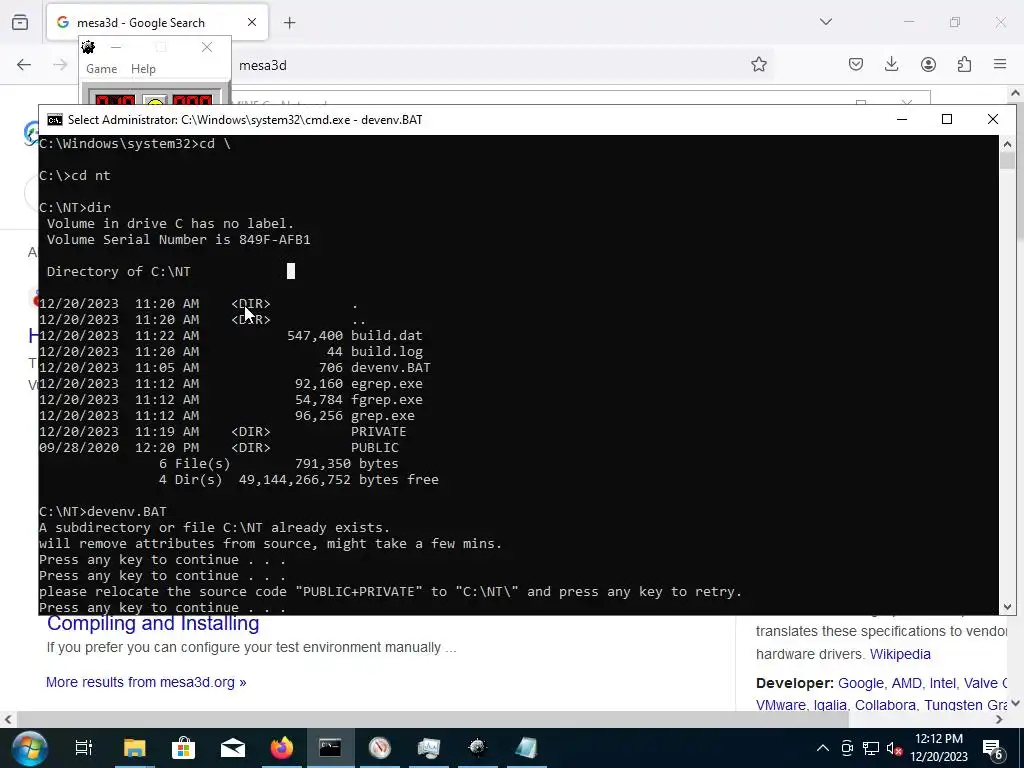Open the Help menu in Minesweeper
1024x768 pixels.
pyautogui.click(x=143, y=69)
